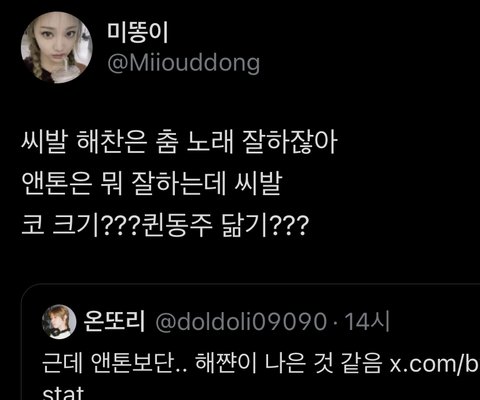Click the word 해찬은 in the tweet
Viewport: 480px width, 400px height.
pyautogui.click(x=111, y=143)
